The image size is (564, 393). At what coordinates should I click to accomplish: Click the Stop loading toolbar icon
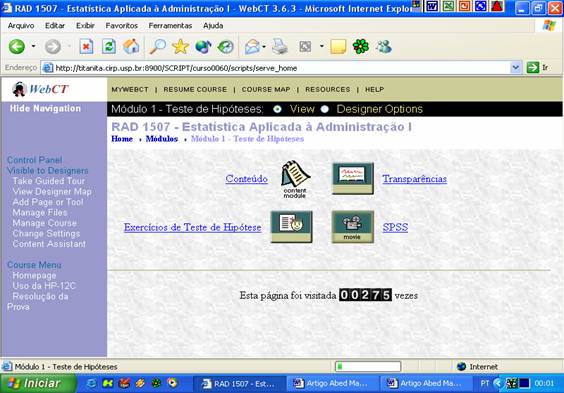86,46
